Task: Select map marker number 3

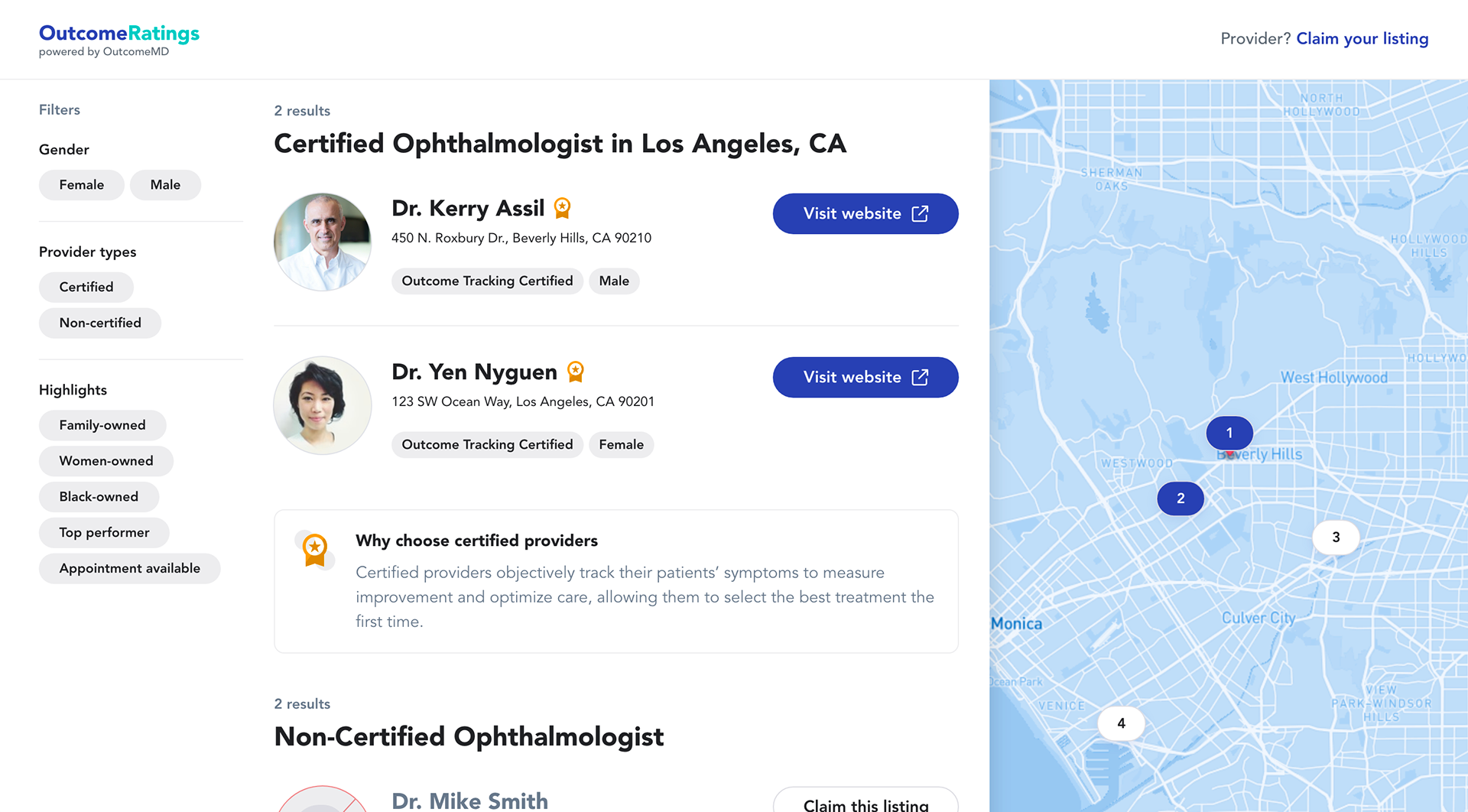Action: coord(1336,538)
